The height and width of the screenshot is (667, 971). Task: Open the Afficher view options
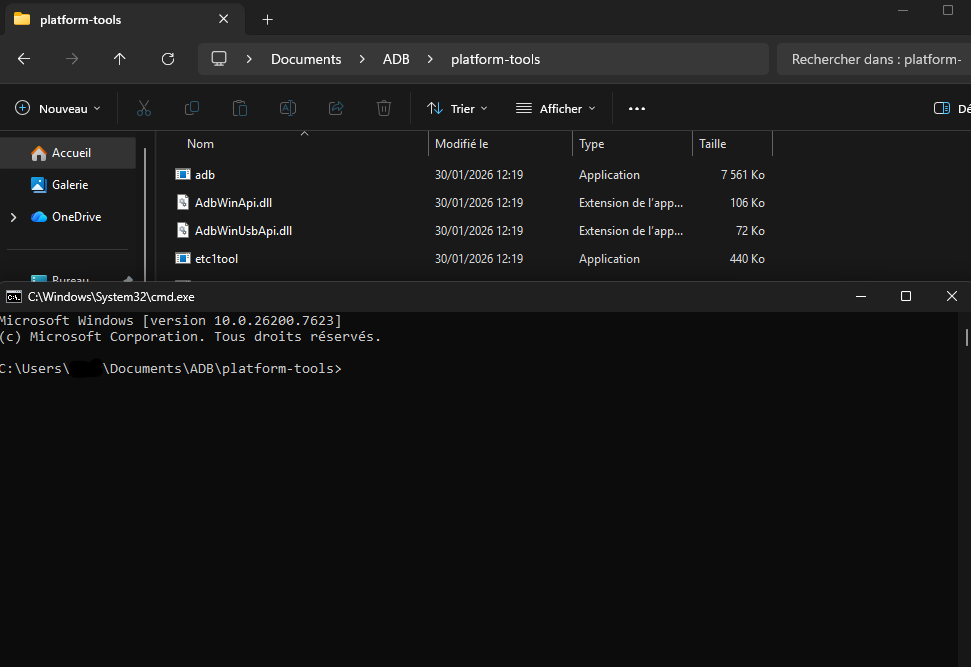[x=554, y=108]
